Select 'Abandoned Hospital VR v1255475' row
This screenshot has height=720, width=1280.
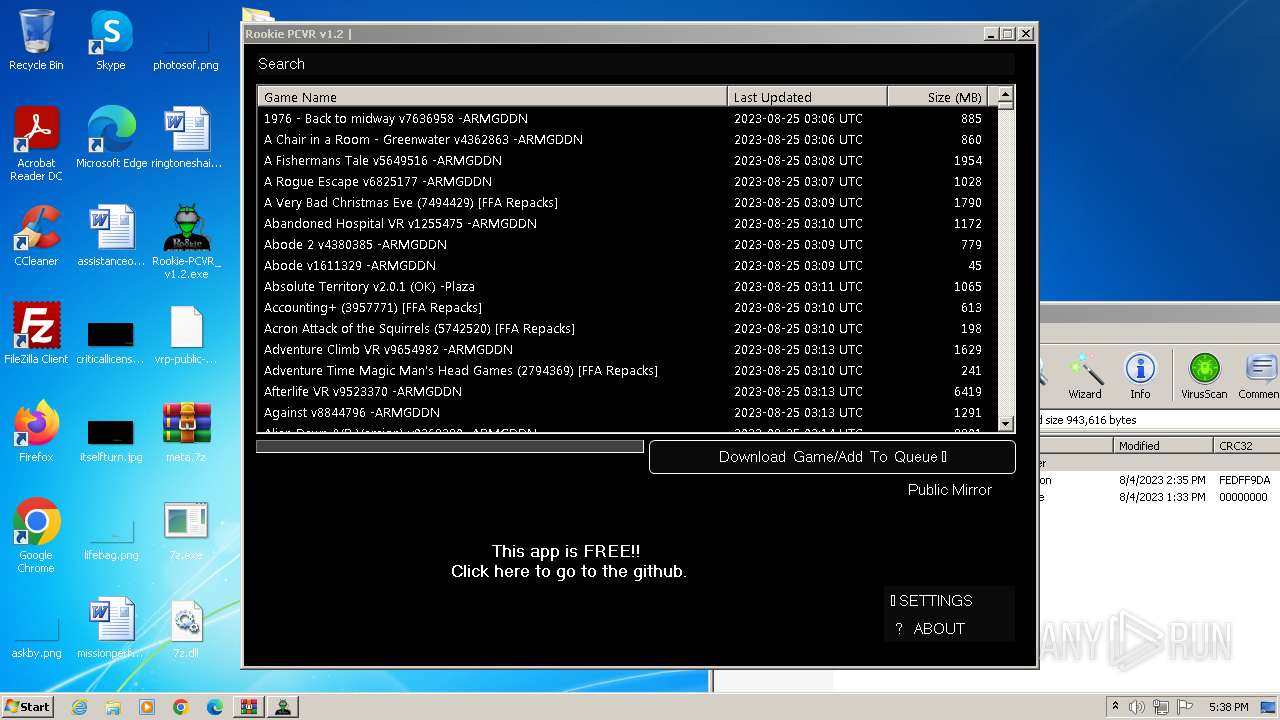(627, 223)
